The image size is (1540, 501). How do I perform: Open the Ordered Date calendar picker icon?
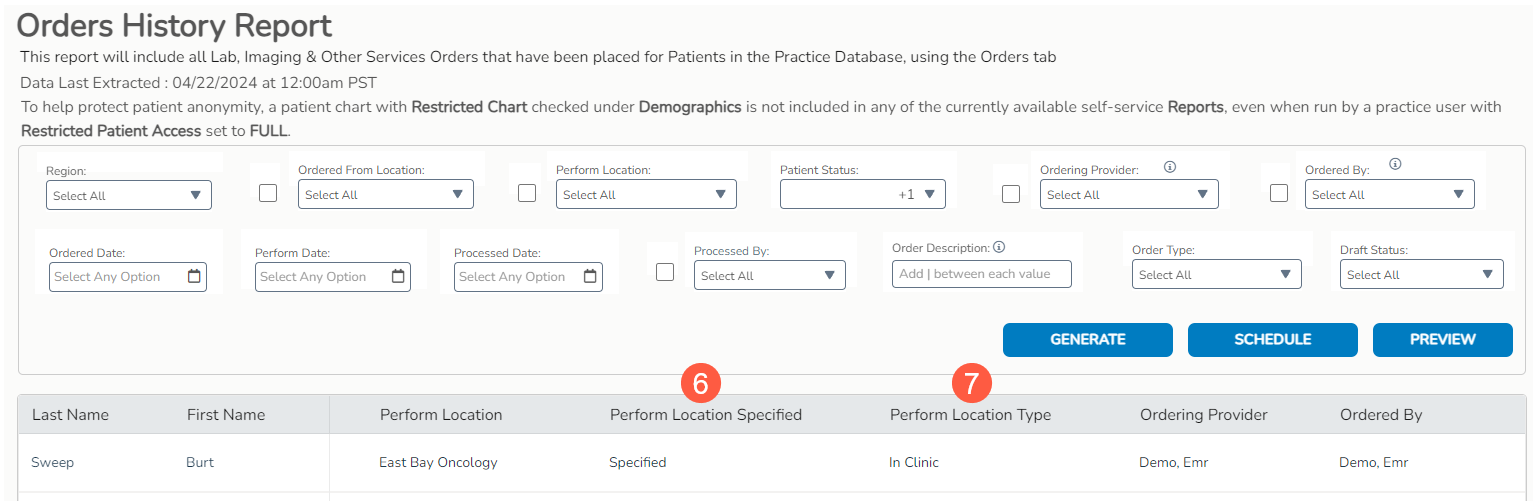[194, 277]
